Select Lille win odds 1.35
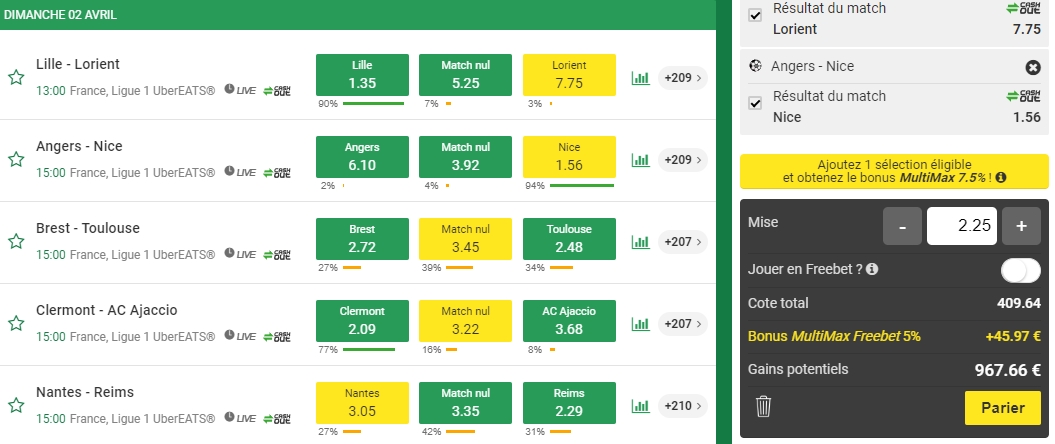Image resolution: width=1055 pixels, height=444 pixels. [362, 75]
